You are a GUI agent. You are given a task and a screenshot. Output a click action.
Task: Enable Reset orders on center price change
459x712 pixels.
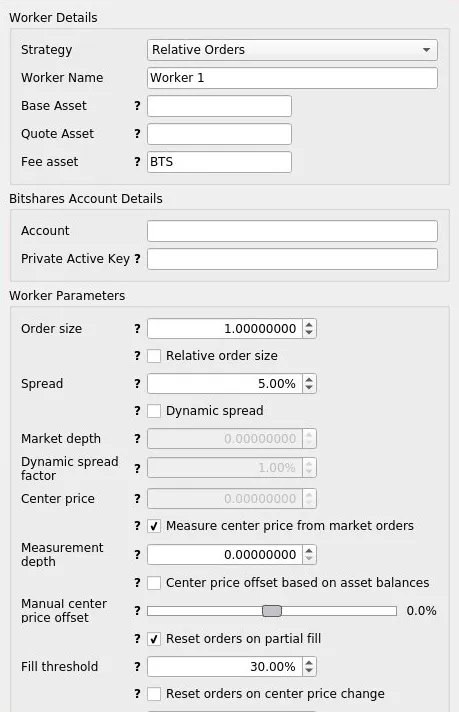pos(154,694)
